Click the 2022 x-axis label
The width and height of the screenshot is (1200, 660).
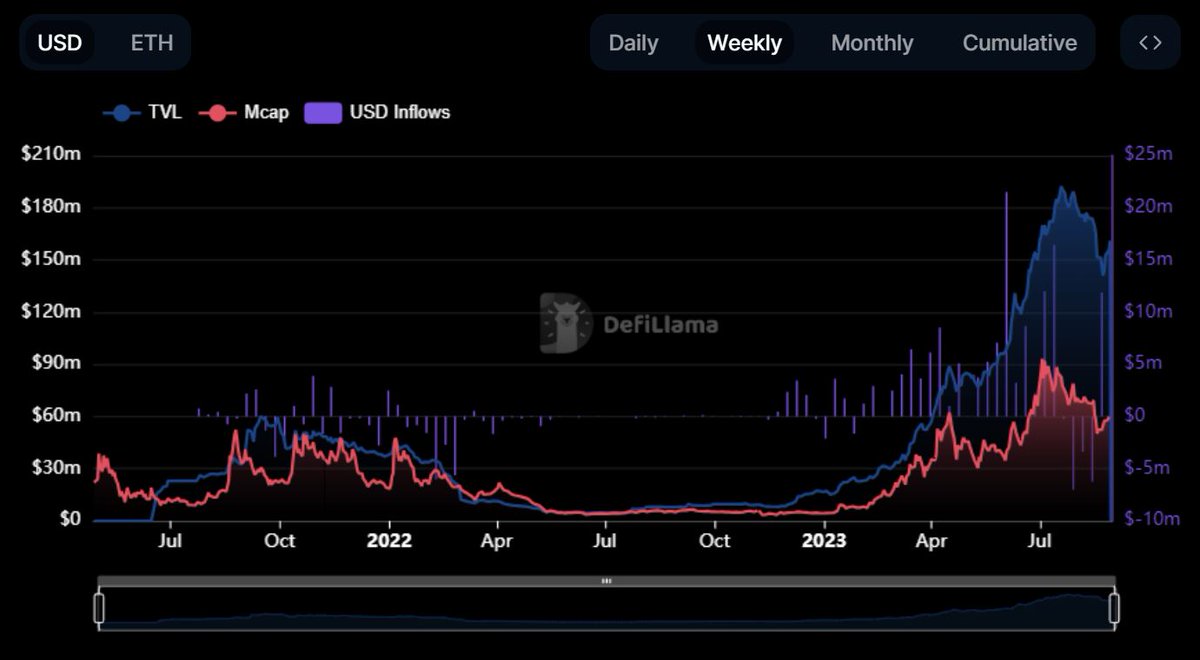click(389, 541)
